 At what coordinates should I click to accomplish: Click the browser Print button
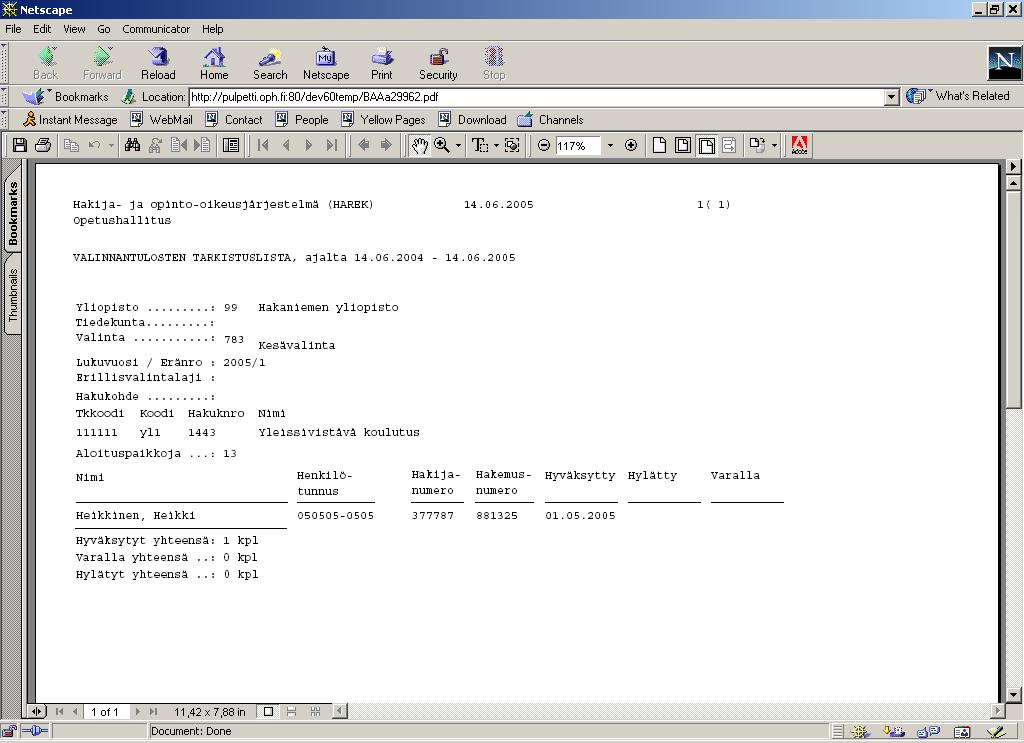pos(382,63)
